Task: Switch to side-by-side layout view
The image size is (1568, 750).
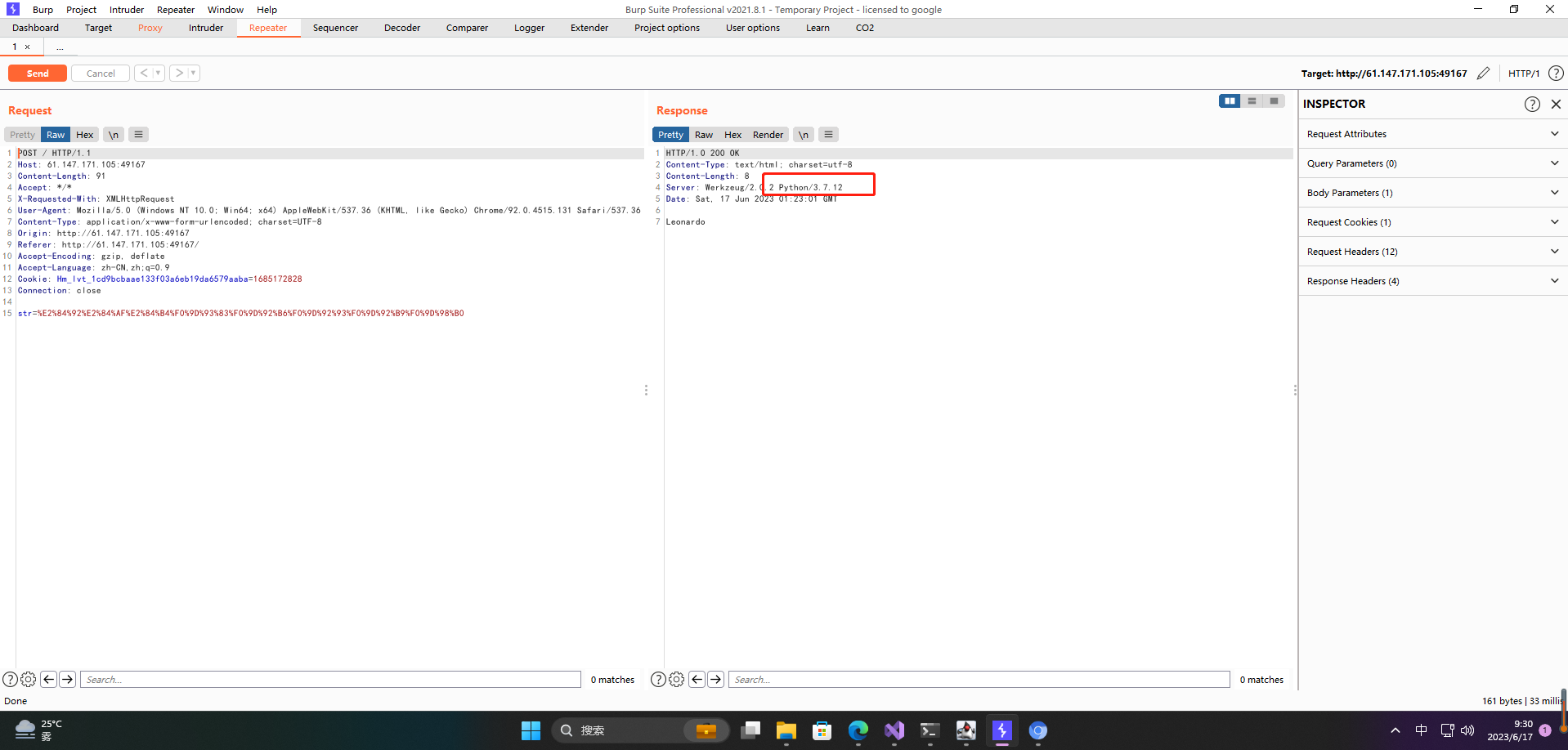Action: click(x=1230, y=101)
